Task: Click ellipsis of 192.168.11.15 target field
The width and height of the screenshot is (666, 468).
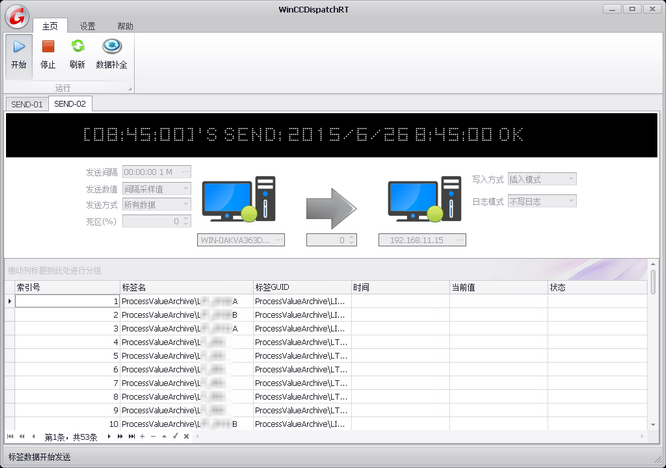Action: pyautogui.click(x=460, y=240)
